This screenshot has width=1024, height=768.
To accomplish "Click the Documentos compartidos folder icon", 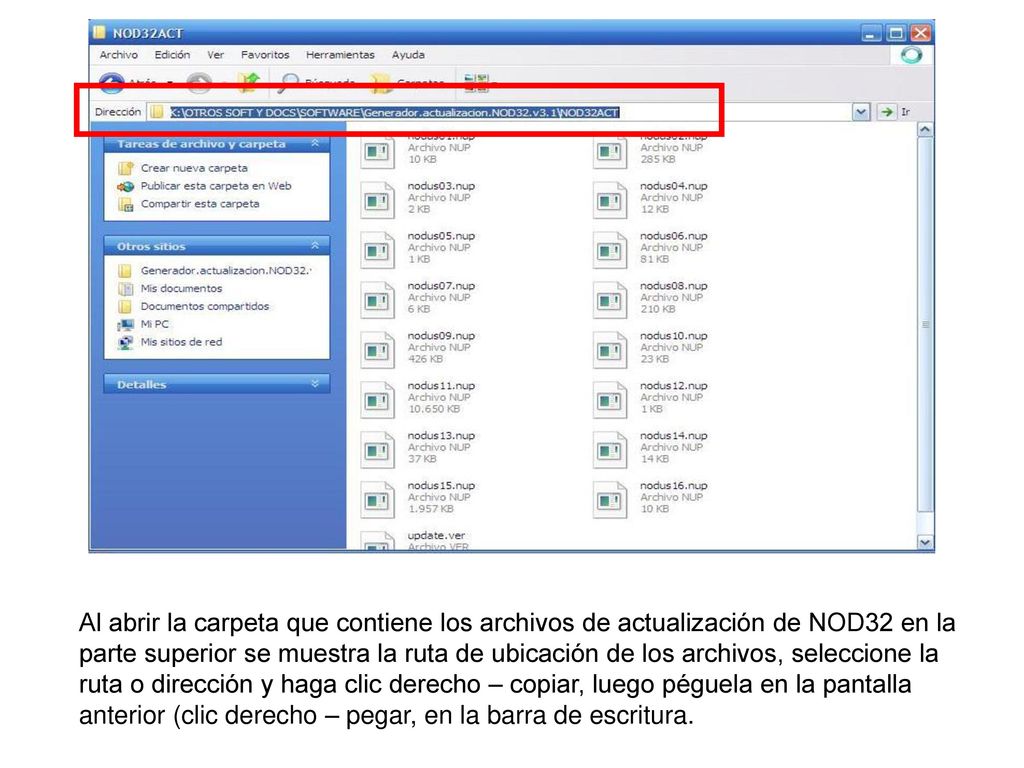I will [x=125, y=306].
